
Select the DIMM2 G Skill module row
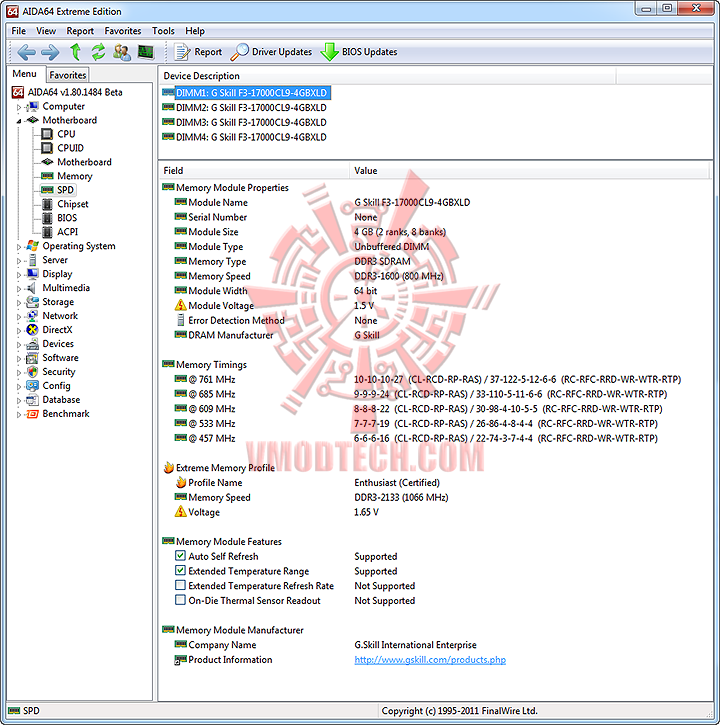pos(251,108)
